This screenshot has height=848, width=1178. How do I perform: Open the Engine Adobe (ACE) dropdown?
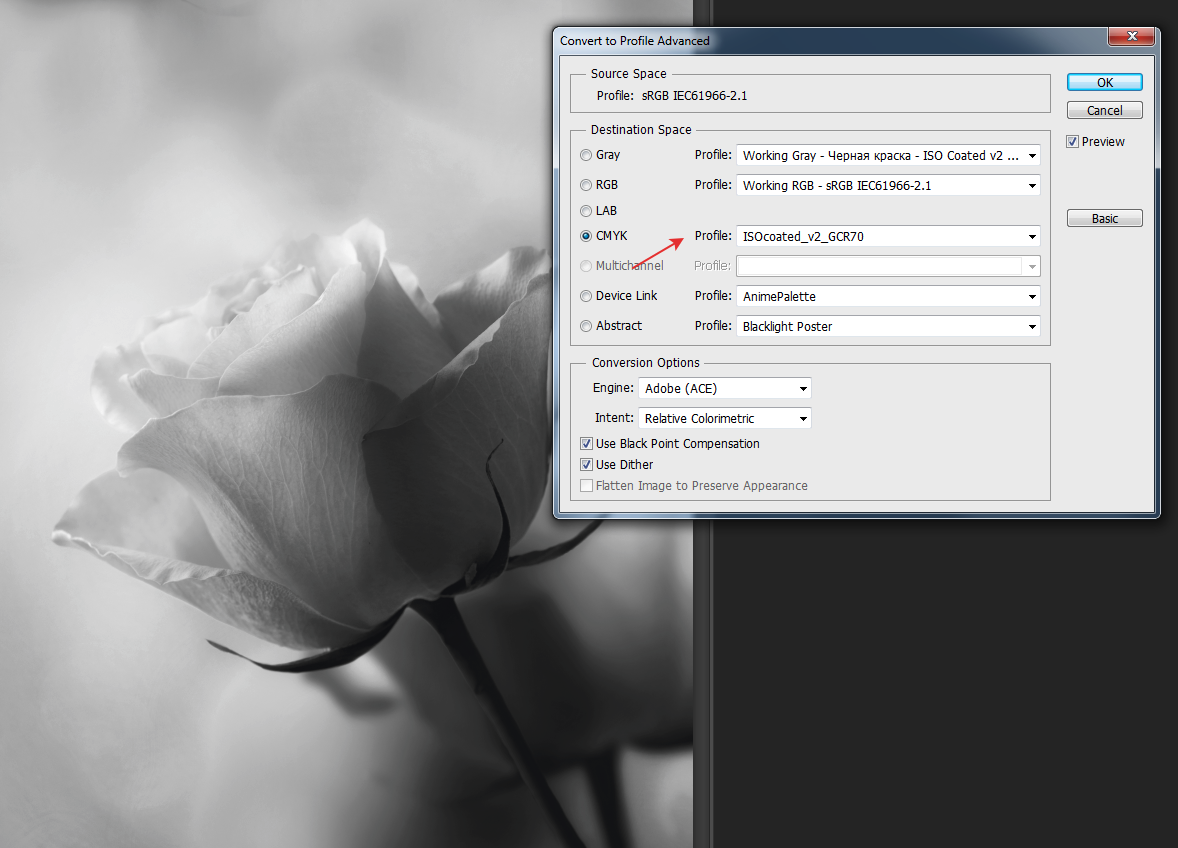724,388
